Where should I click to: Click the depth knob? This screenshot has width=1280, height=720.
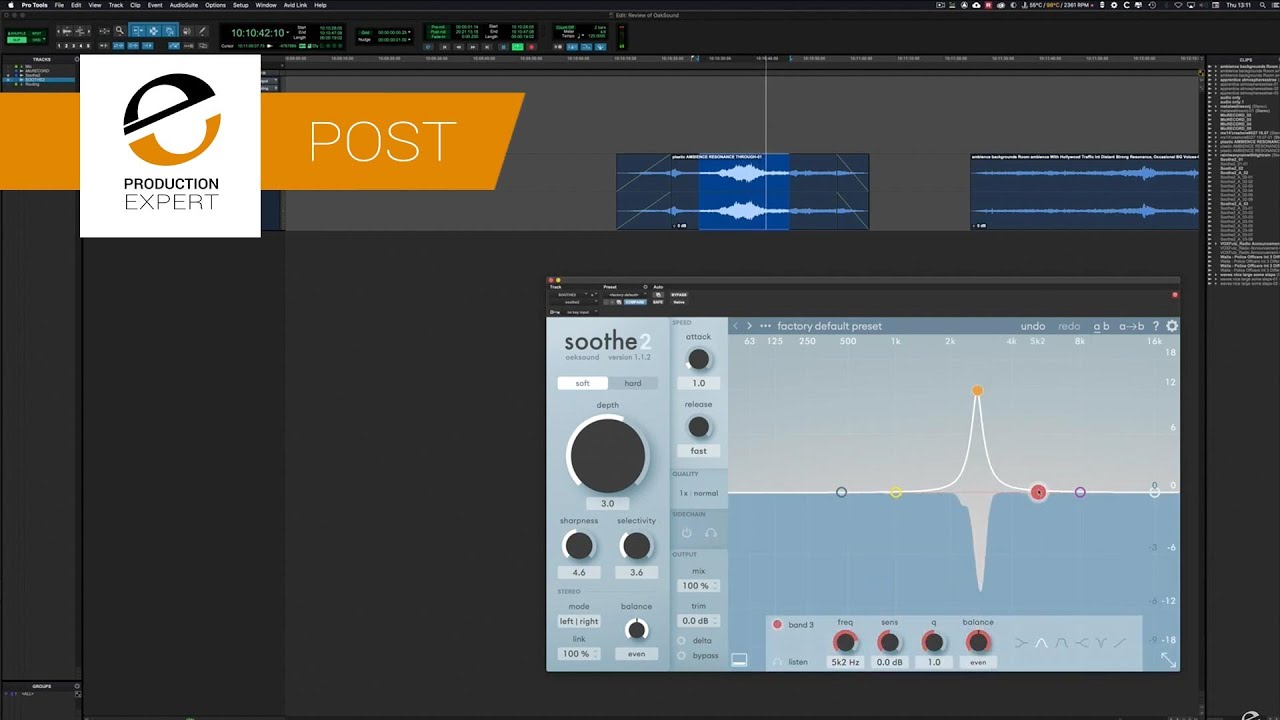pyautogui.click(x=607, y=455)
